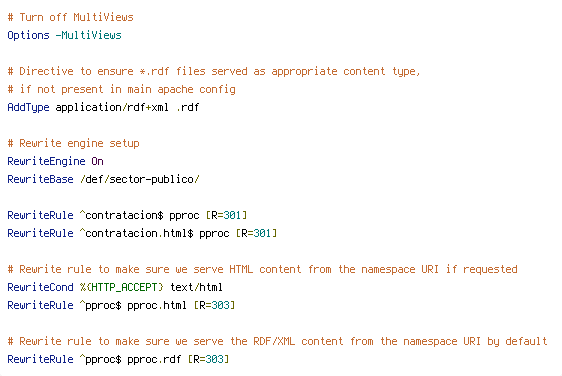Click pproc.html in the rewrite rule
The height and width of the screenshot is (376, 562).
(x=157, y=305)
